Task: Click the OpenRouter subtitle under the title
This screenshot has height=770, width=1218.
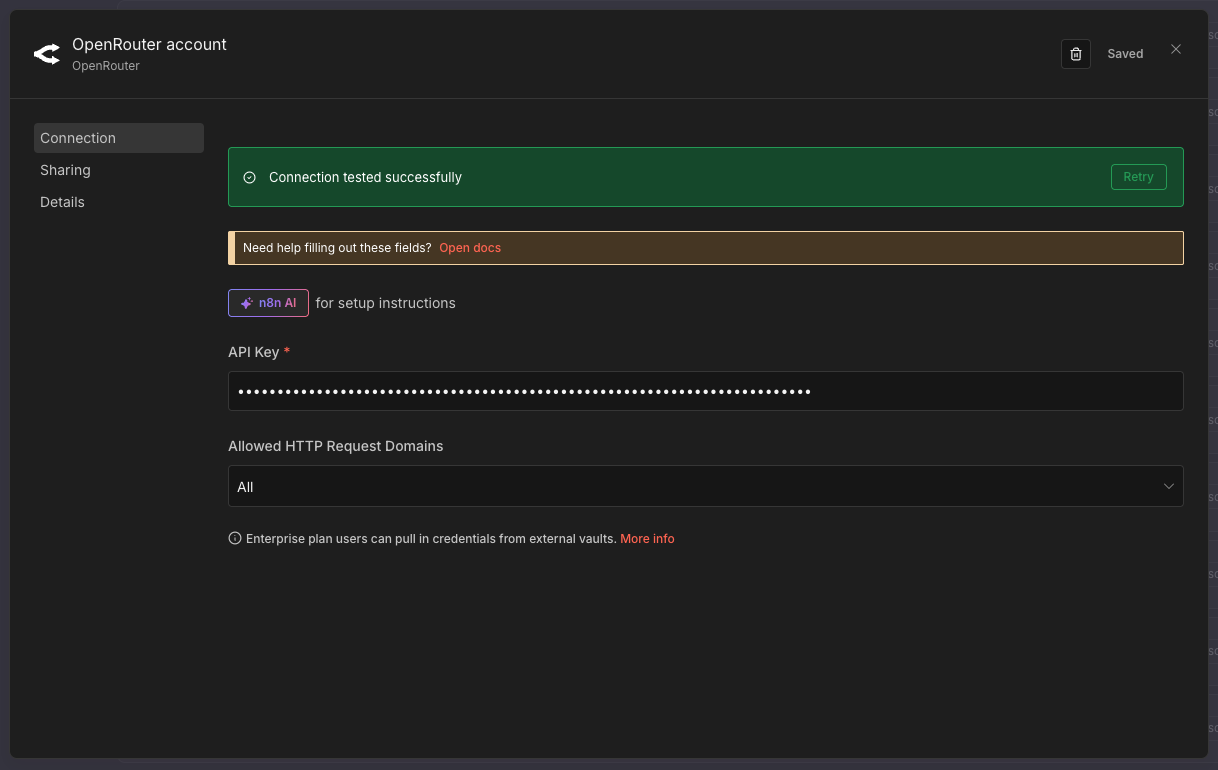Action: click(106, 66)
